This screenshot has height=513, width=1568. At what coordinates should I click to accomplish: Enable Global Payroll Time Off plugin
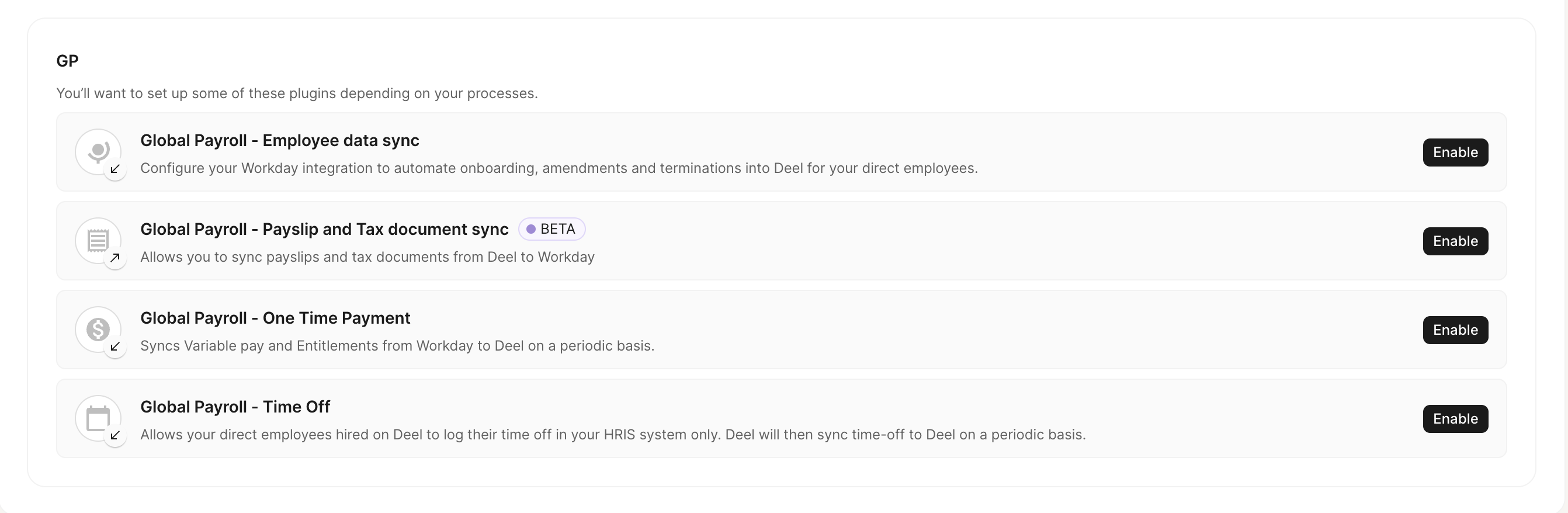[1455, 419]
